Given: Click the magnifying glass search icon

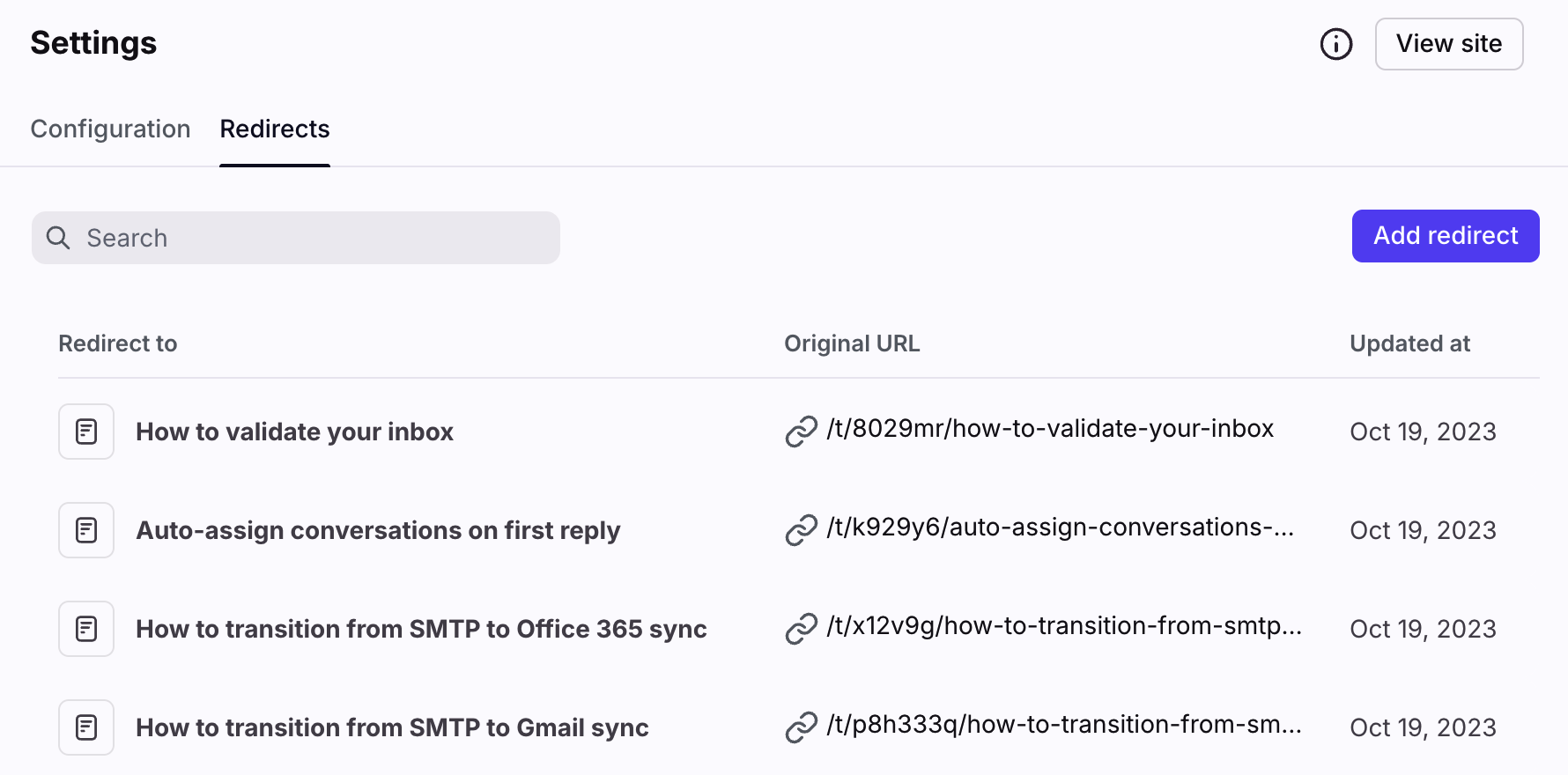Looking at the screenshot, I should coord(58,238).
